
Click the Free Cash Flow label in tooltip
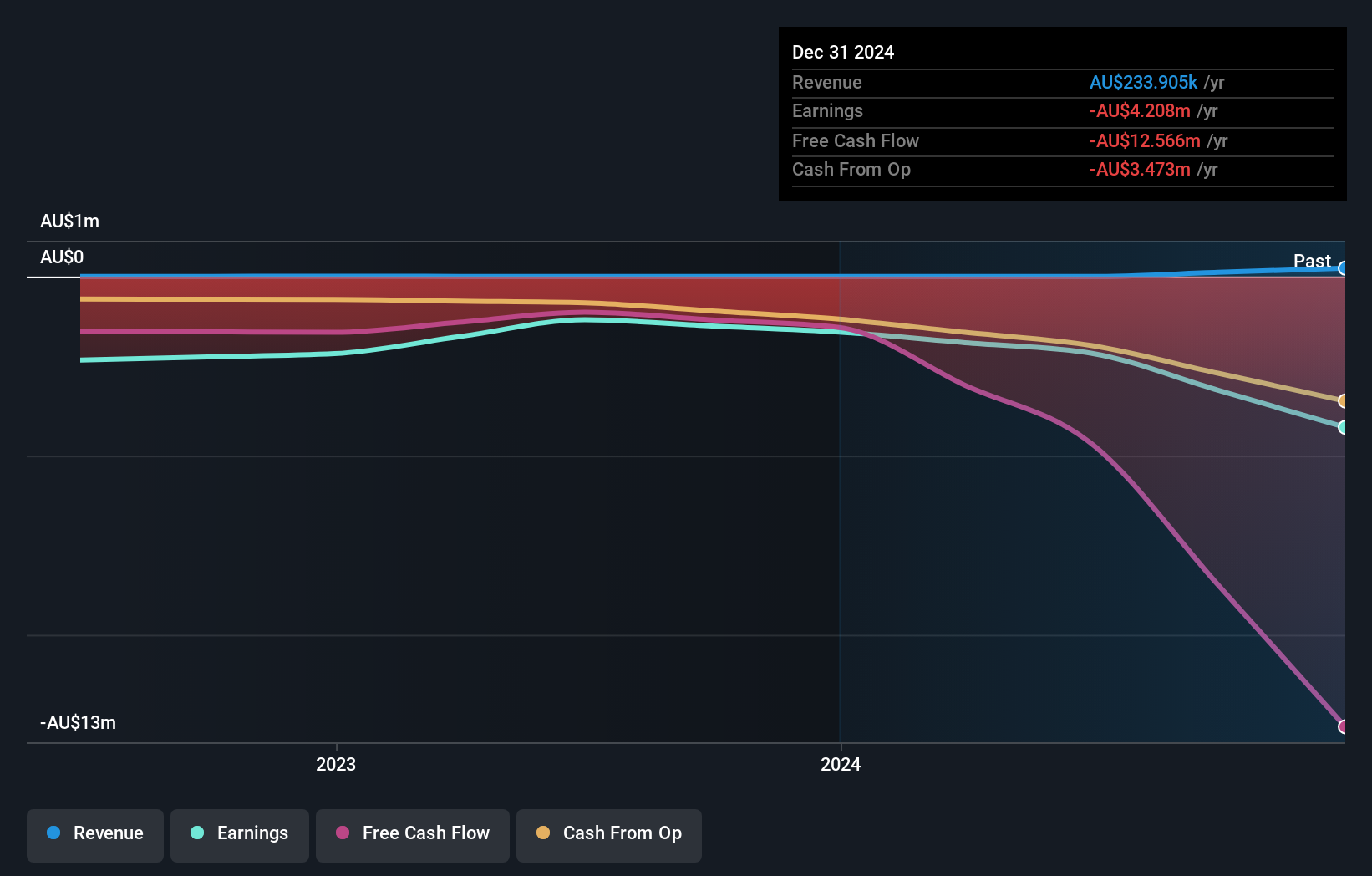[856, 140]
